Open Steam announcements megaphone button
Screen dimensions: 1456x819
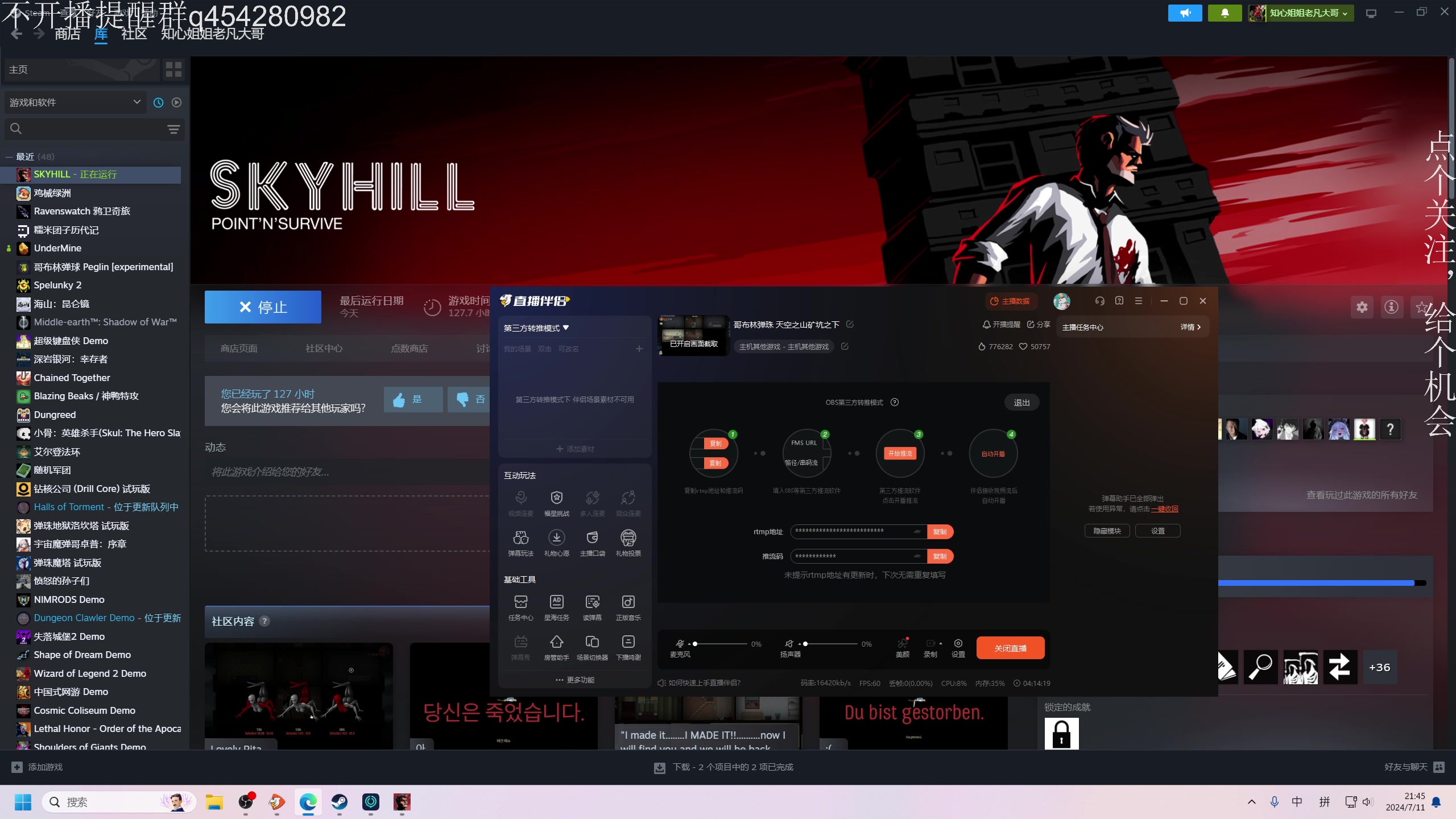click(x=1185, y=13)
